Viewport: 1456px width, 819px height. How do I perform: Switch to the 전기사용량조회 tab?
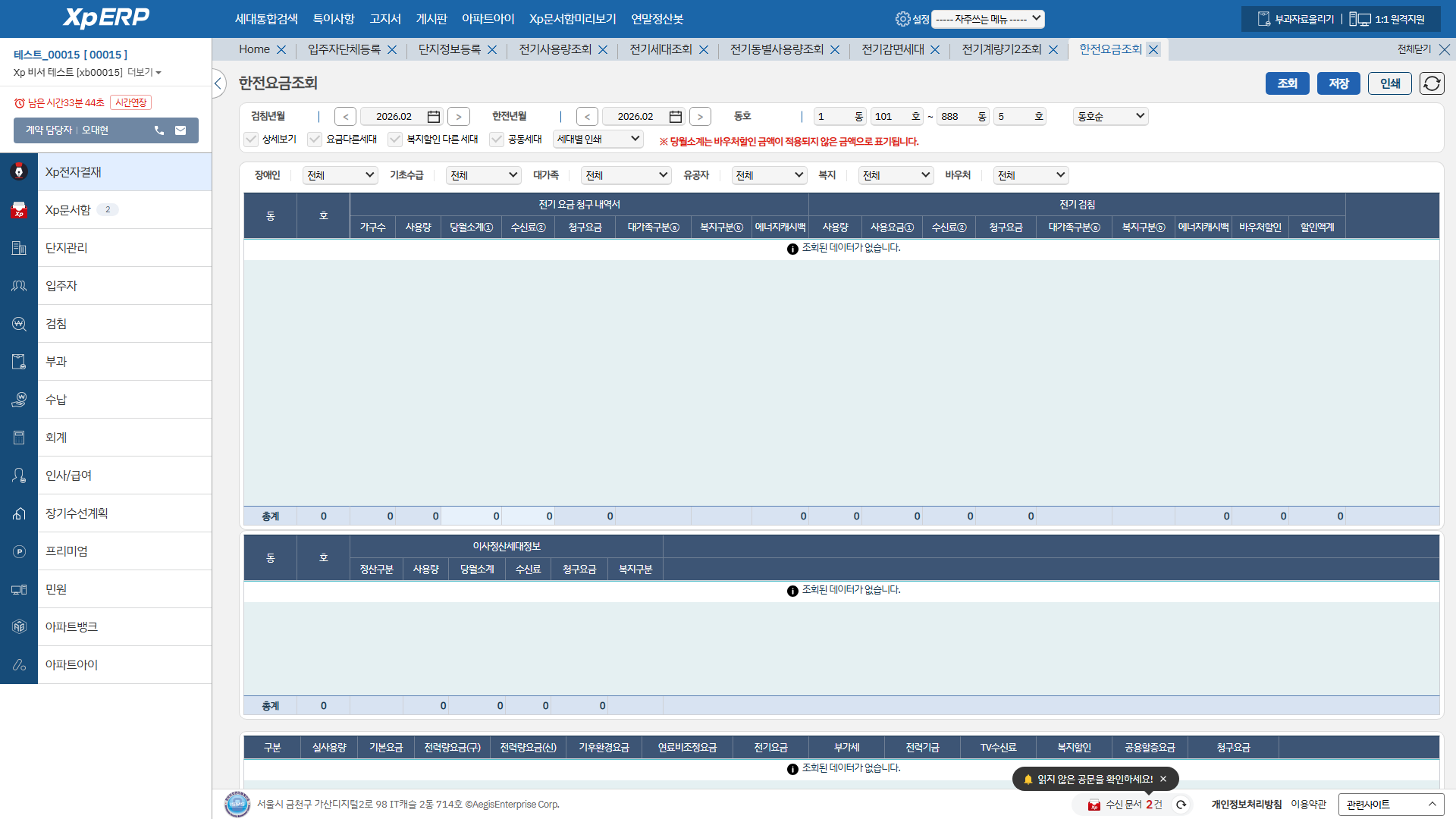[554, 49]
